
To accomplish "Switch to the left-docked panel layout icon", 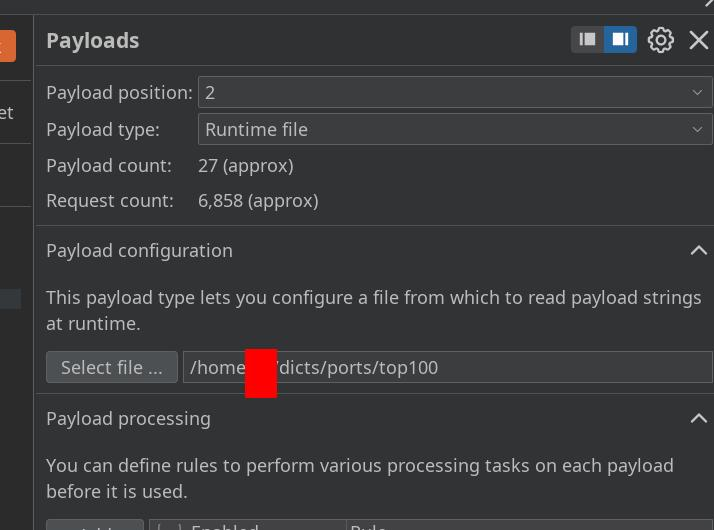I will [x=588, y=40].
